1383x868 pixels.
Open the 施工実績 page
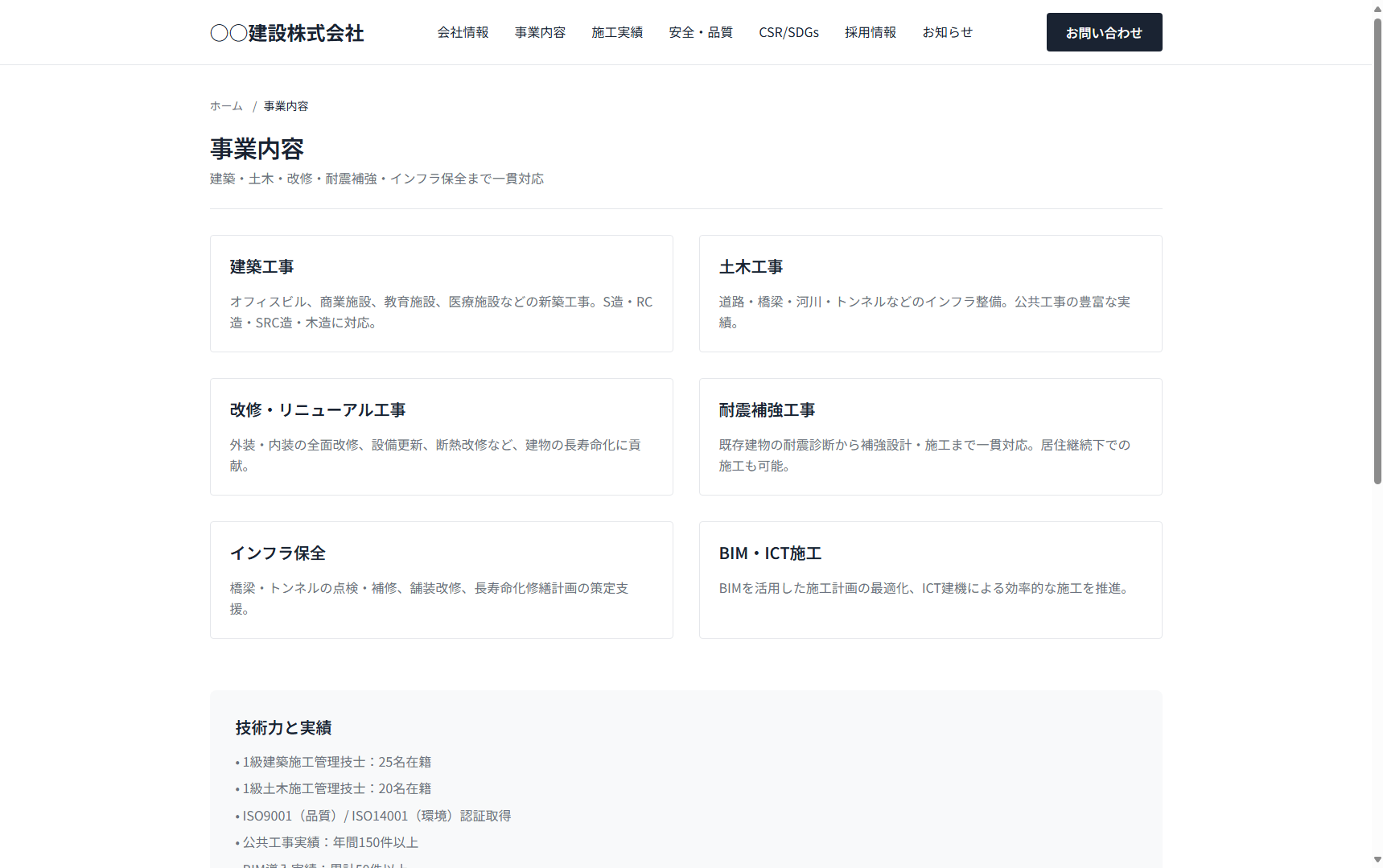point(617,32)
